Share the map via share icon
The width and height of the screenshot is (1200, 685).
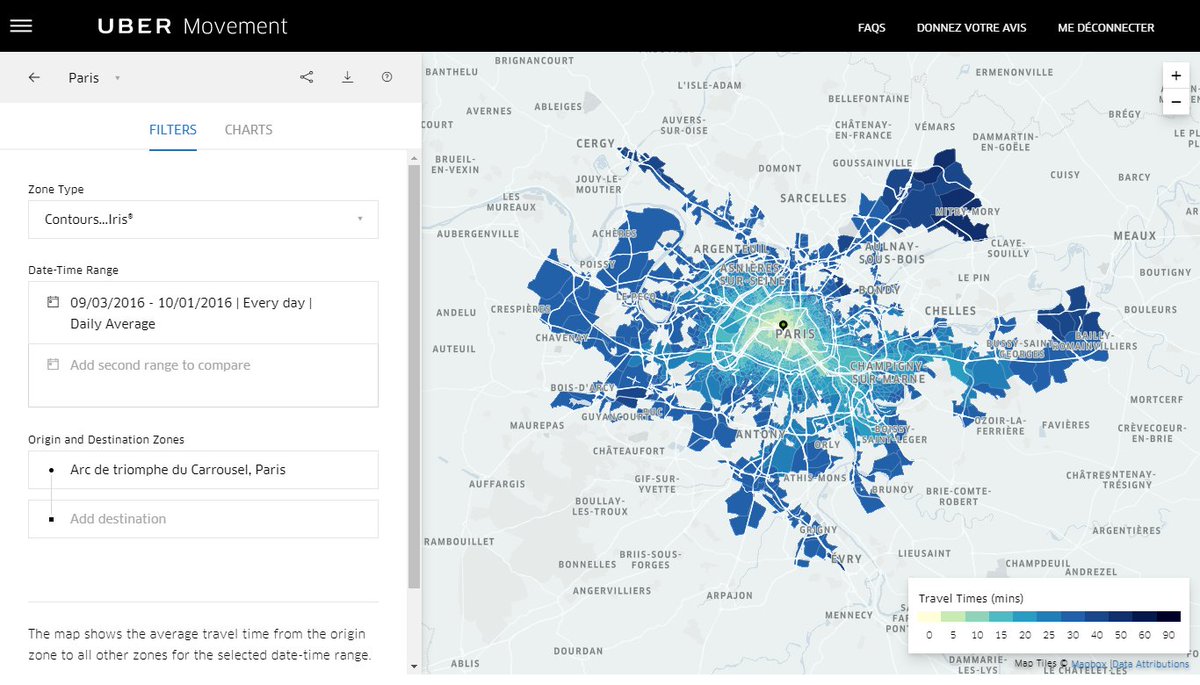pyautogui.click(x=307, y=77)
